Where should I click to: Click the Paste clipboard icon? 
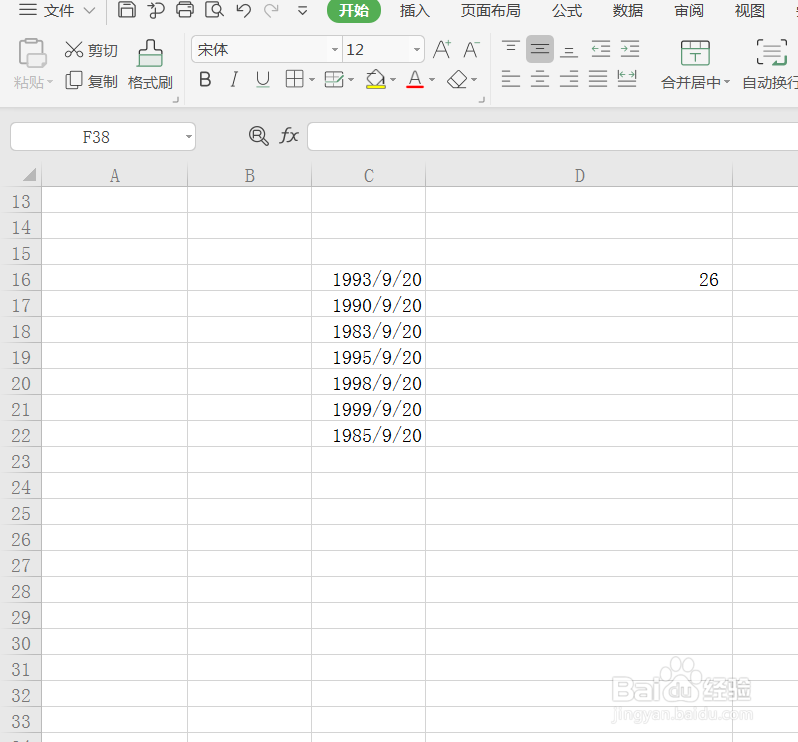[33, 53]
